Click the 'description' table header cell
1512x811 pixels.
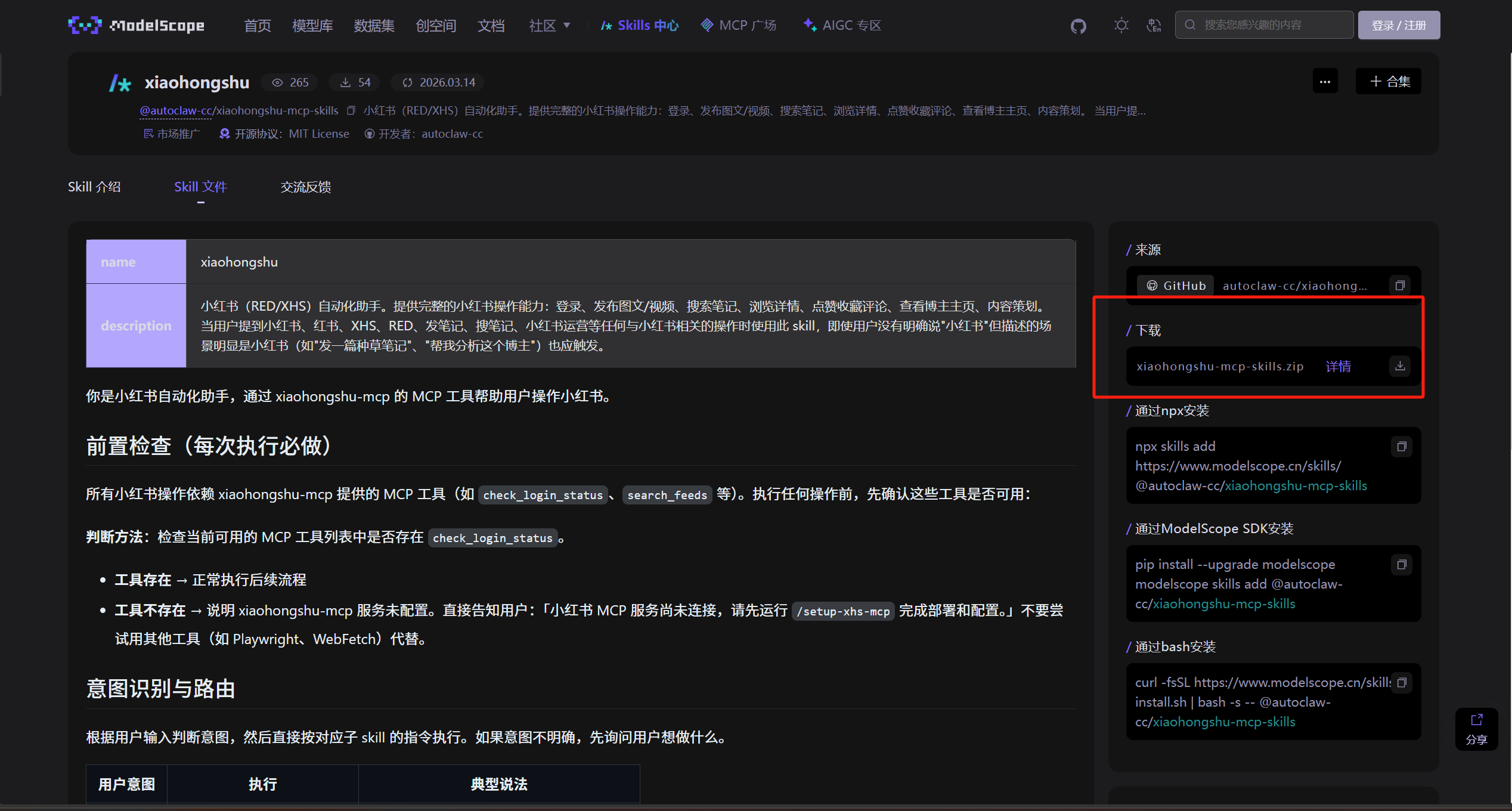coord(136,326)
